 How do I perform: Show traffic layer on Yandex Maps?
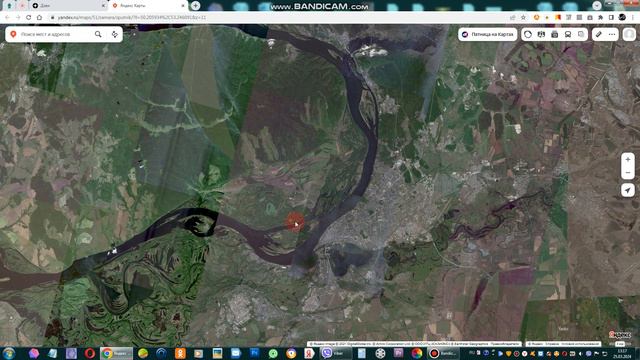(x=528, y=34)
